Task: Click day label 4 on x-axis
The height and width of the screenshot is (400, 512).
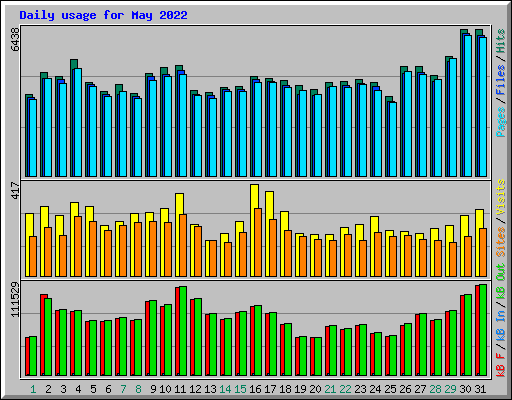Action: (78, 389)
